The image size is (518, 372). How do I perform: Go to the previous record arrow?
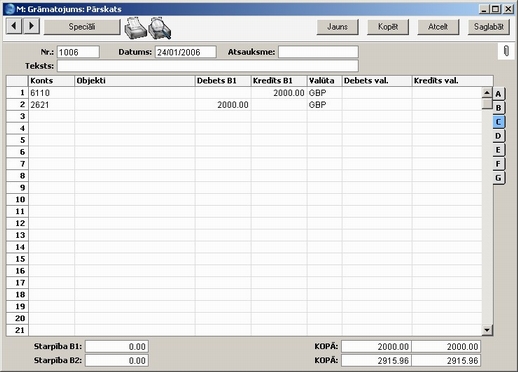click(14, 26)
